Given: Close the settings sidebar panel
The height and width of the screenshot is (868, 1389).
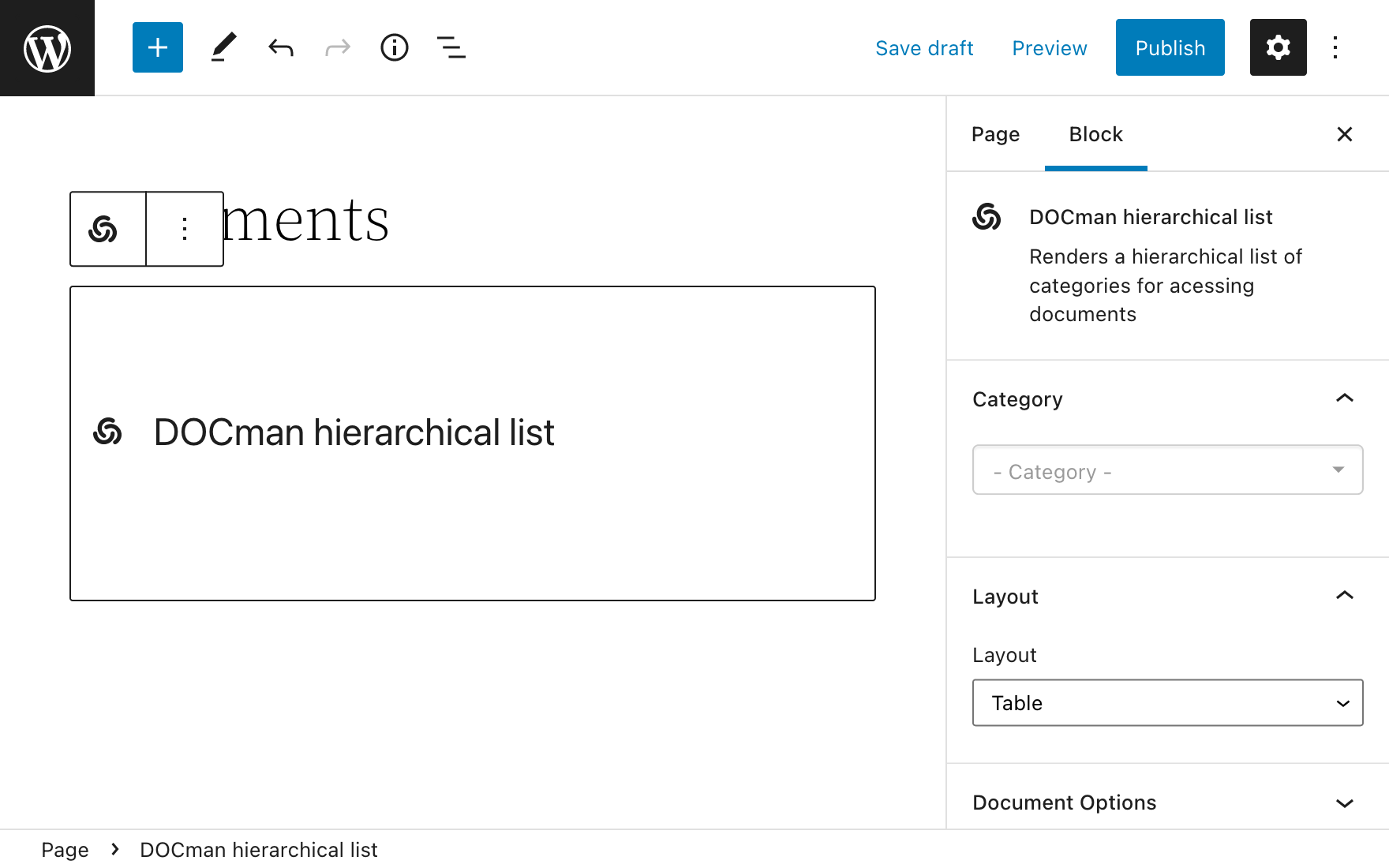Looking at the screenshot, I should [x=1345, y=134].
